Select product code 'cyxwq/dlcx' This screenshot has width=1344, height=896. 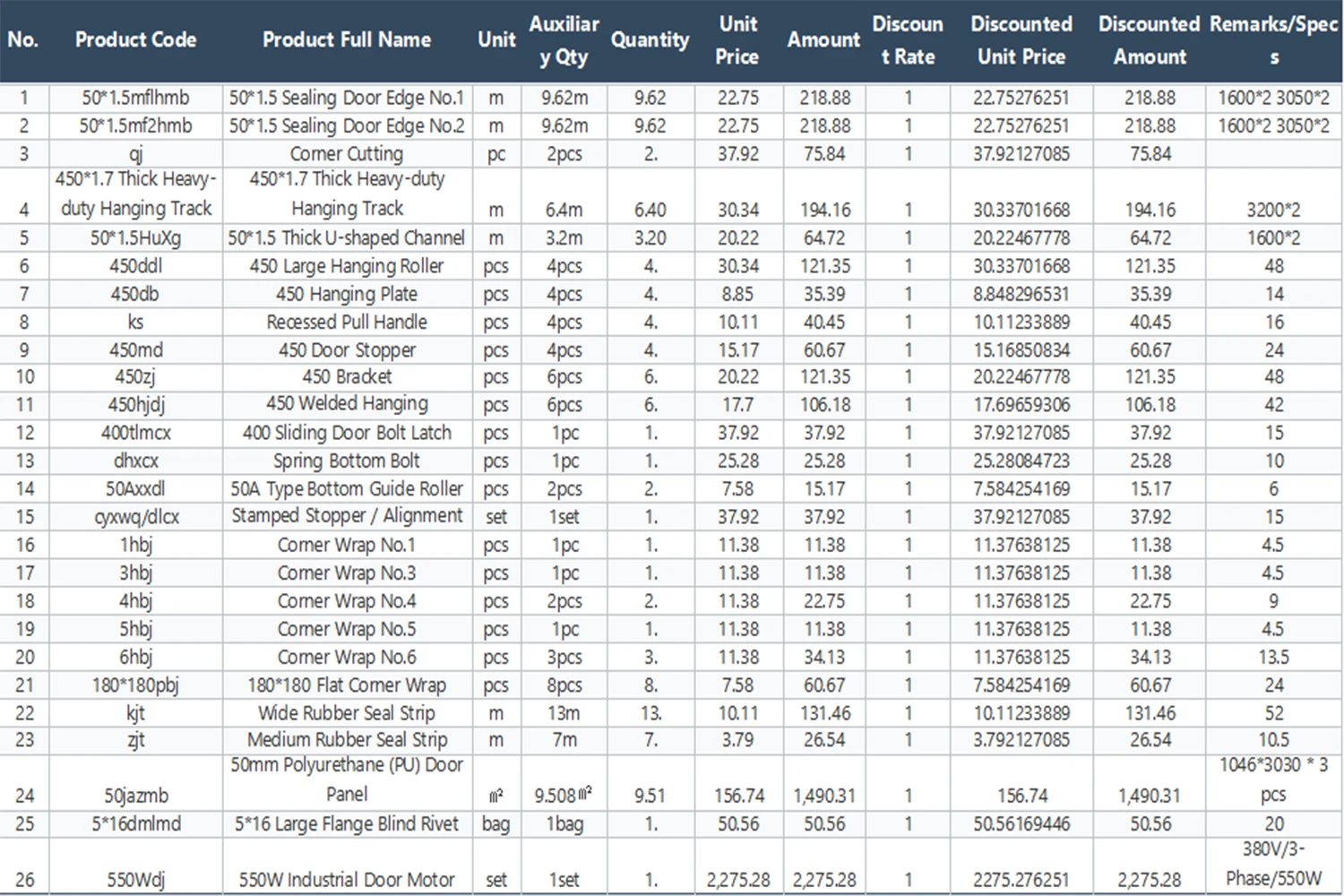(x=135, y=517)
